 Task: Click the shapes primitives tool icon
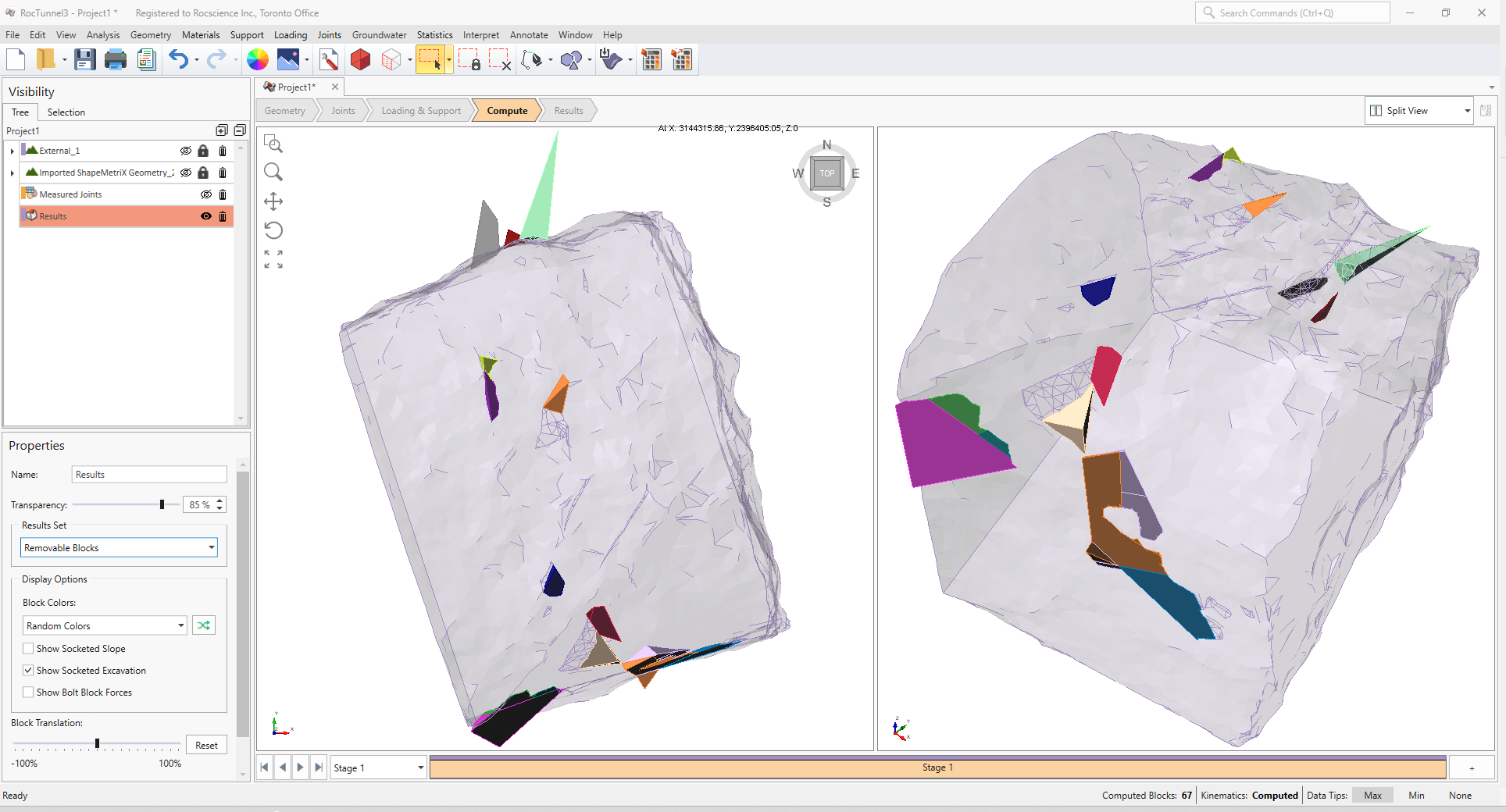[x=572, y=59]
